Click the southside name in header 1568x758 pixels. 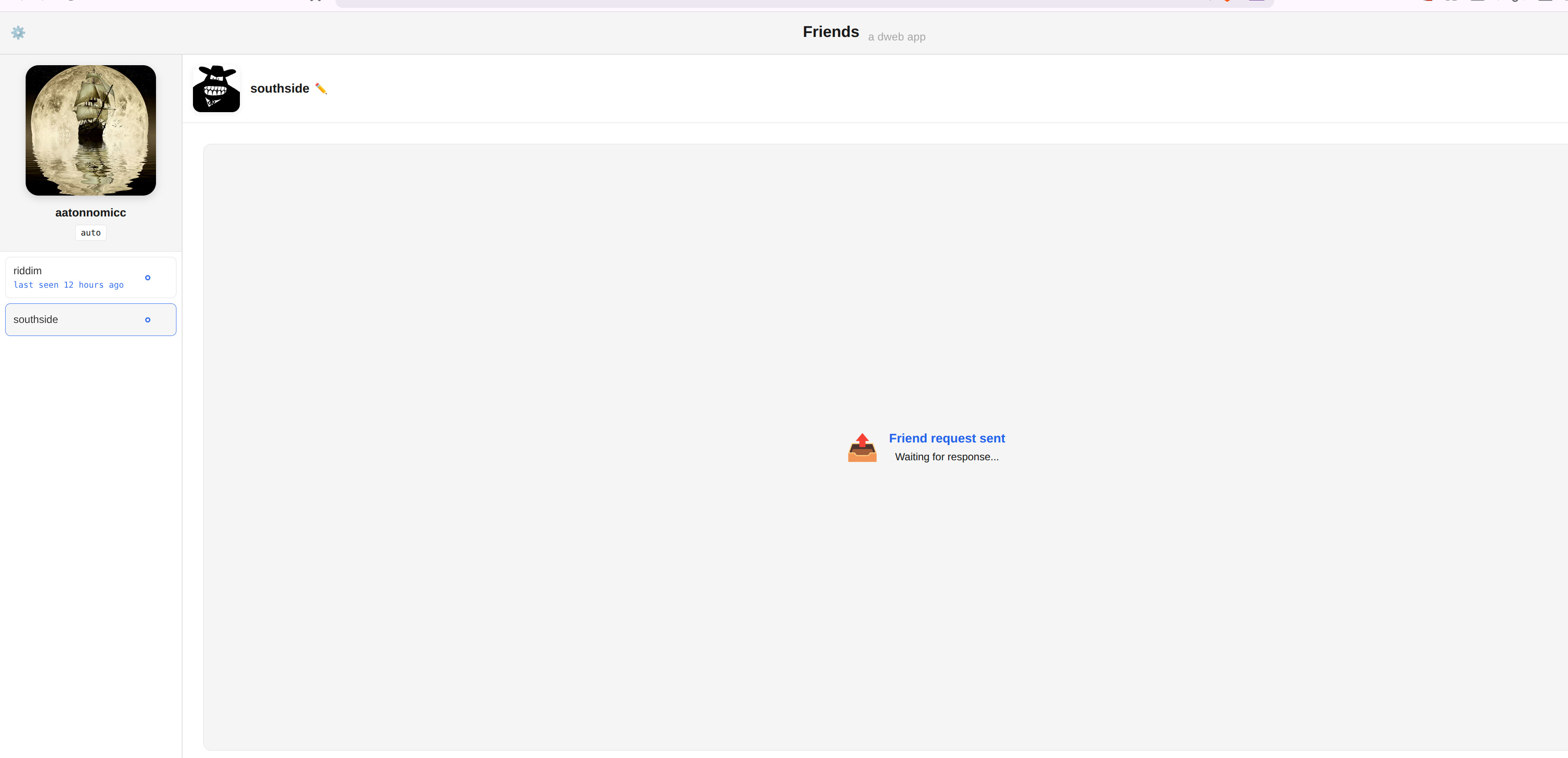click(279, 89)
